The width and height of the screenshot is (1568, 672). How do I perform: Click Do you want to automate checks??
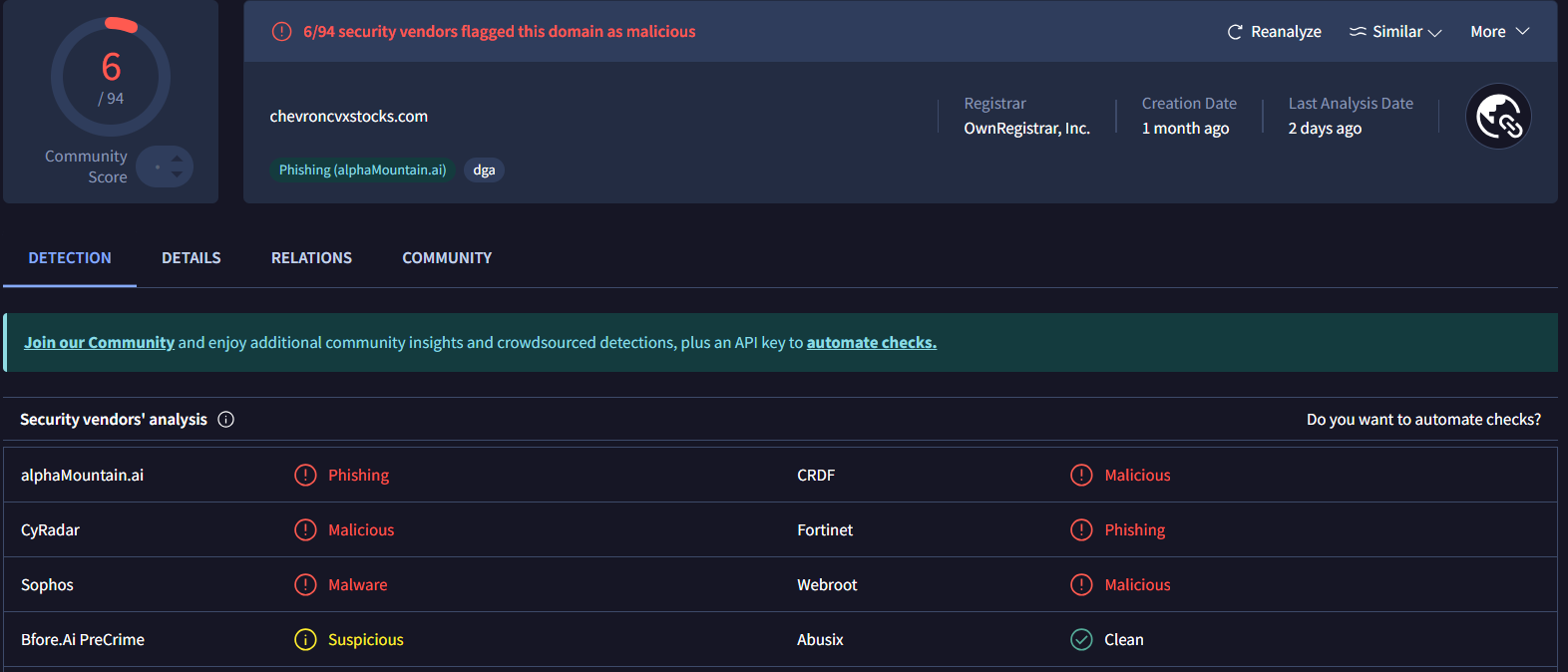click(1423, 420)
